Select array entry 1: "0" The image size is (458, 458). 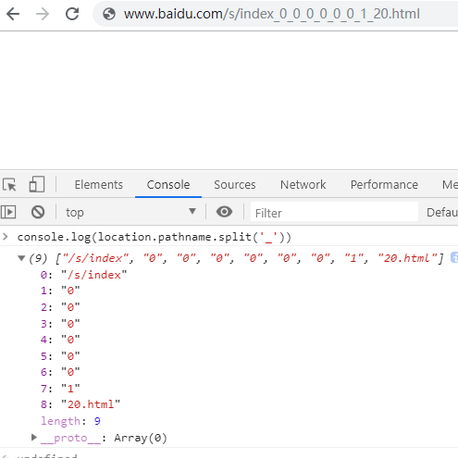point(60,291)
